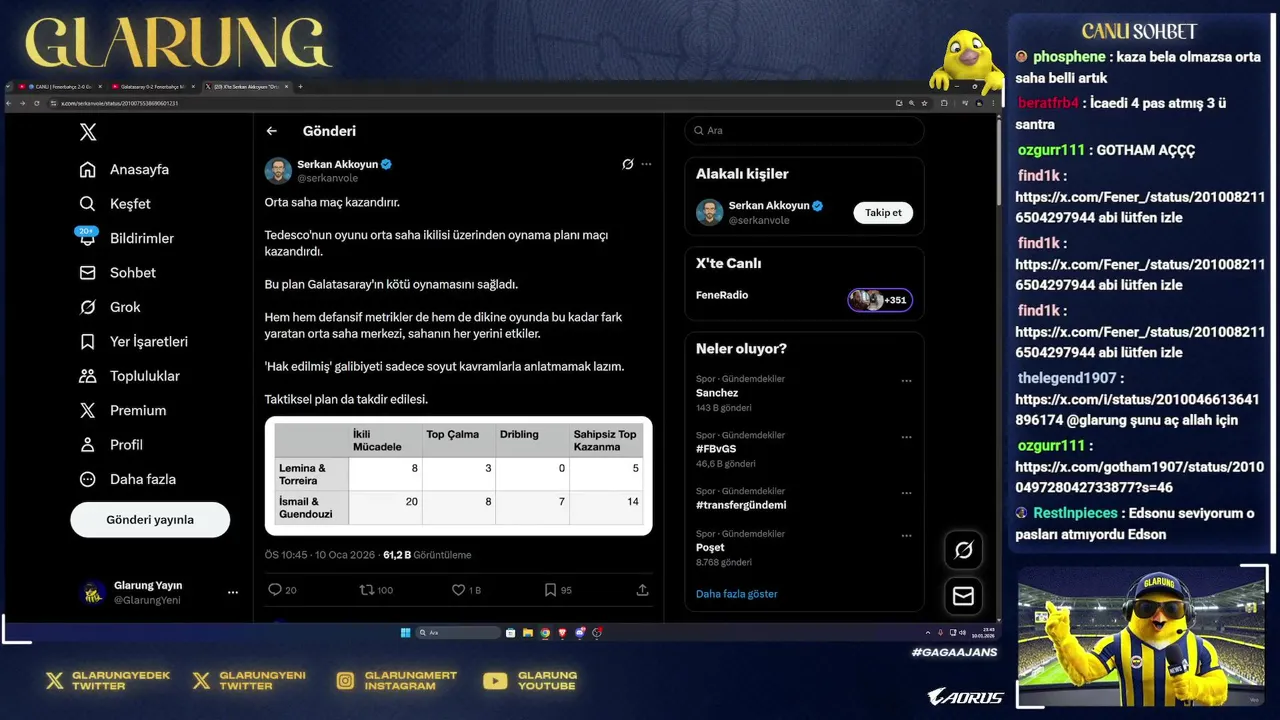Click Takip et follow button
Viewport: 1280px width, 720px height.
883,213
